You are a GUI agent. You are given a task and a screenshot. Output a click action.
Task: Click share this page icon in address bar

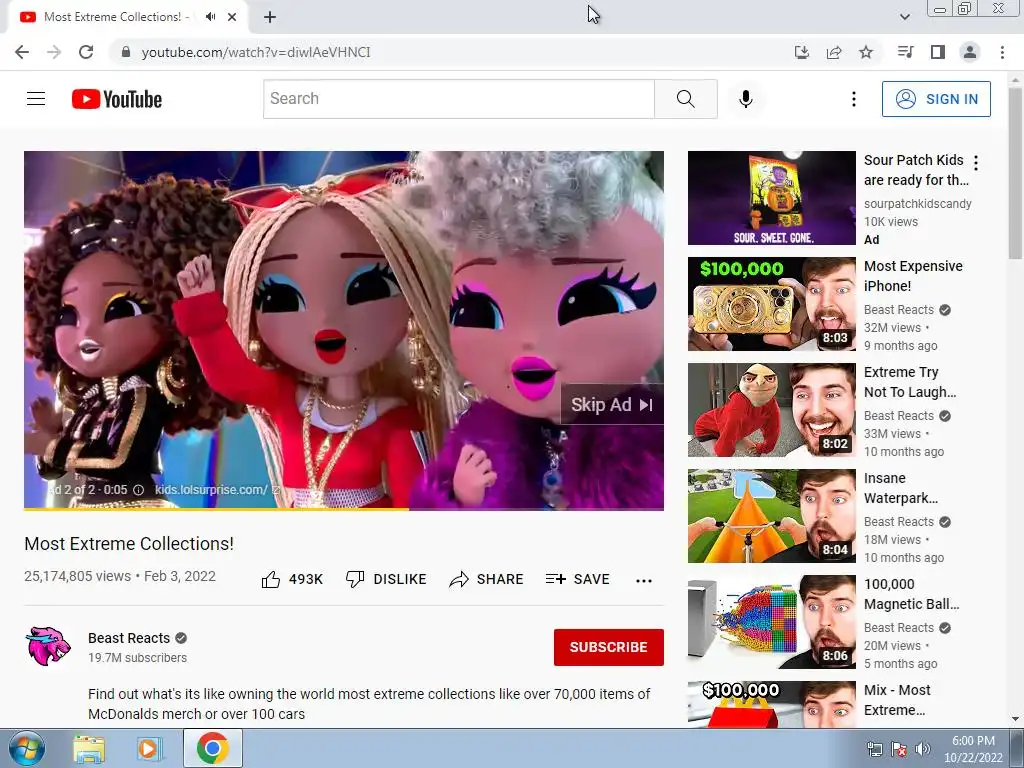pos(834,52)
